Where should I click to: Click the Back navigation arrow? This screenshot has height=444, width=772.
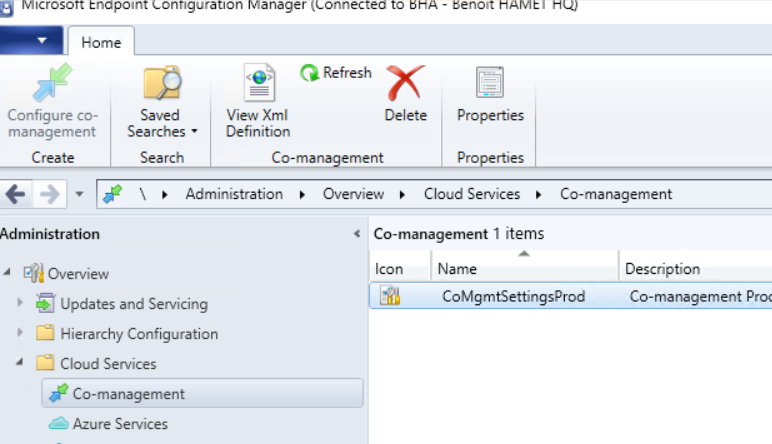[x=16, y=194]
